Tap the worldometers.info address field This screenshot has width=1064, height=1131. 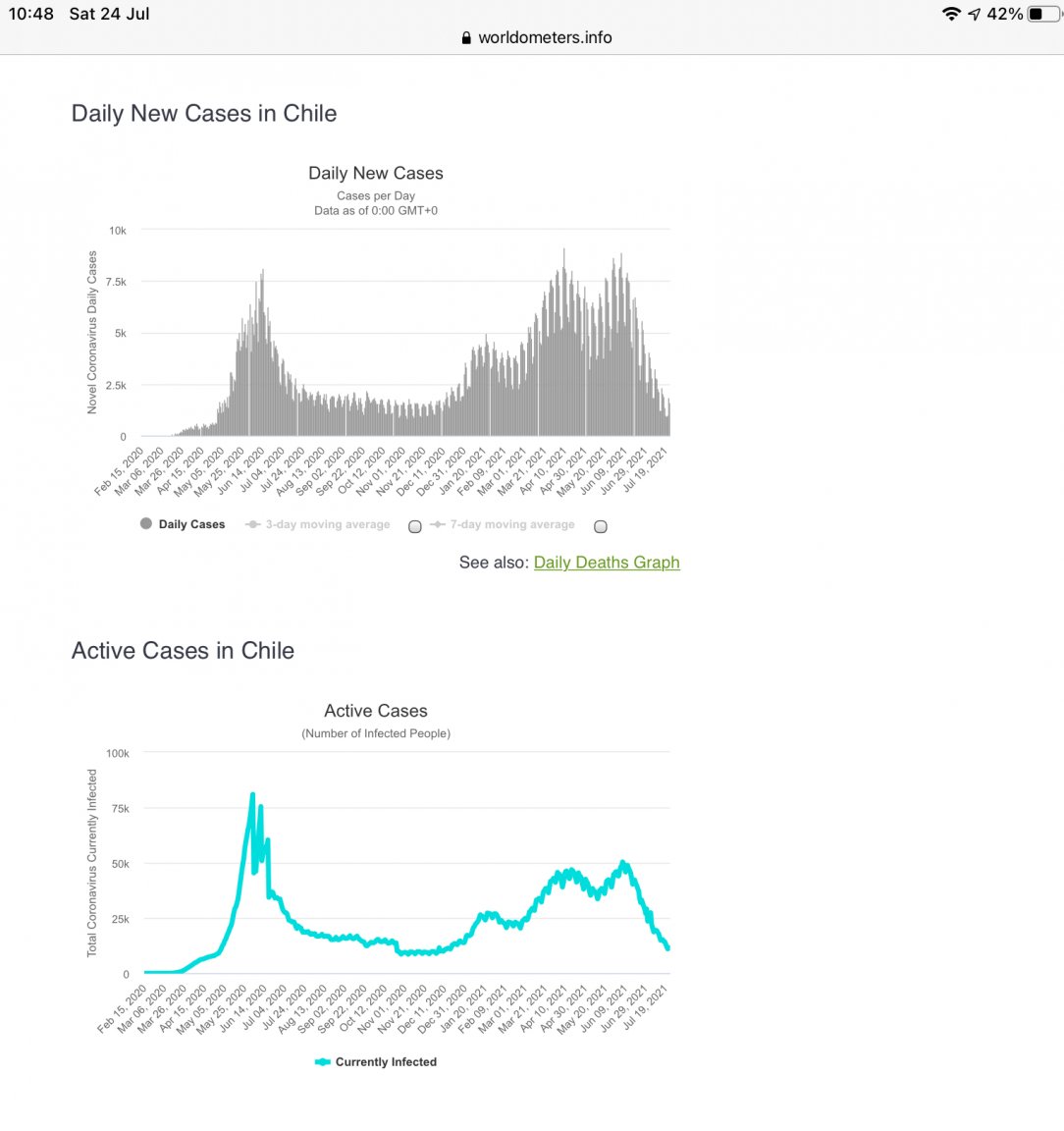(x=545, y=38)
